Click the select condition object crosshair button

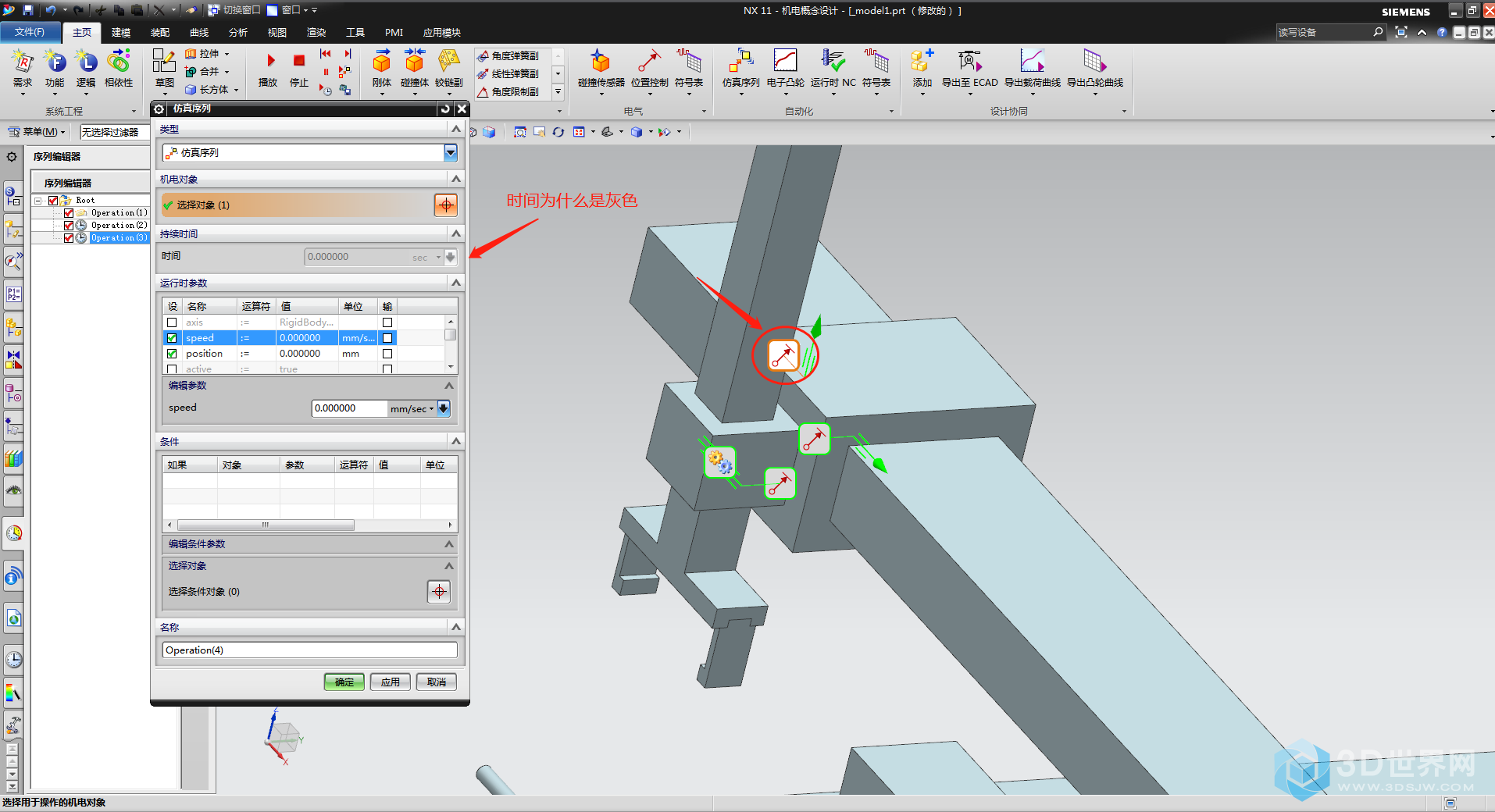coord(439,592)
